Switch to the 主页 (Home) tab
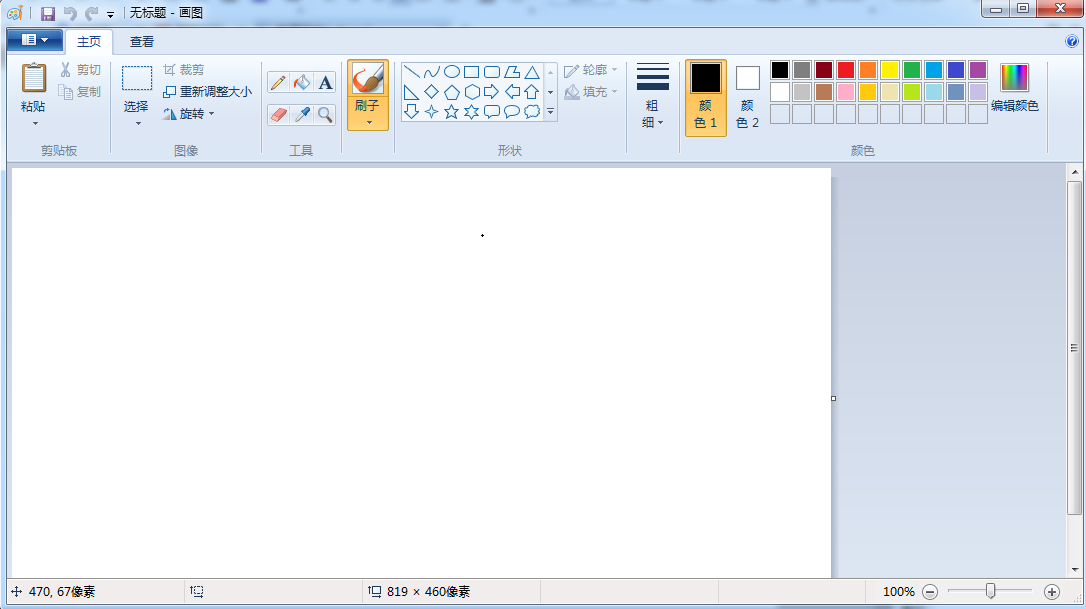 coord(89,42)
